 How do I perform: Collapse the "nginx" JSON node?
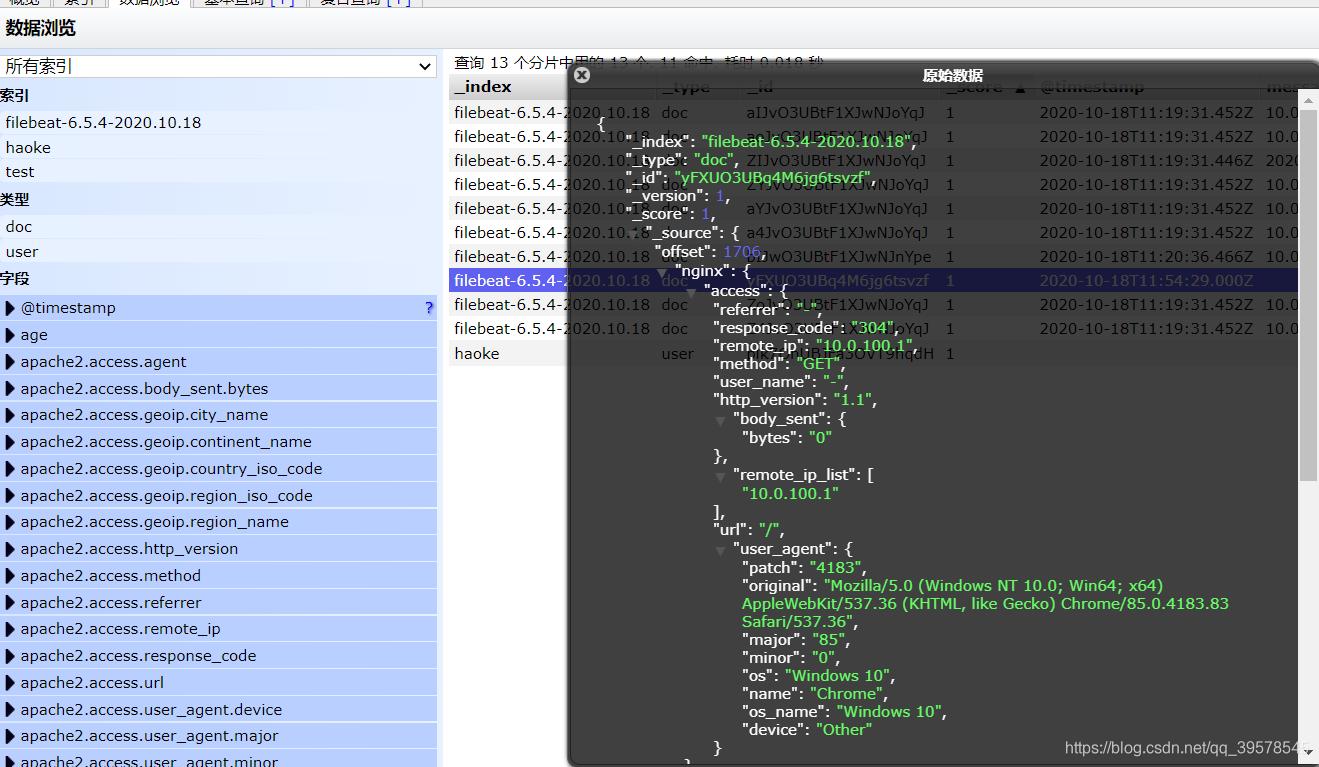[661, 273]
